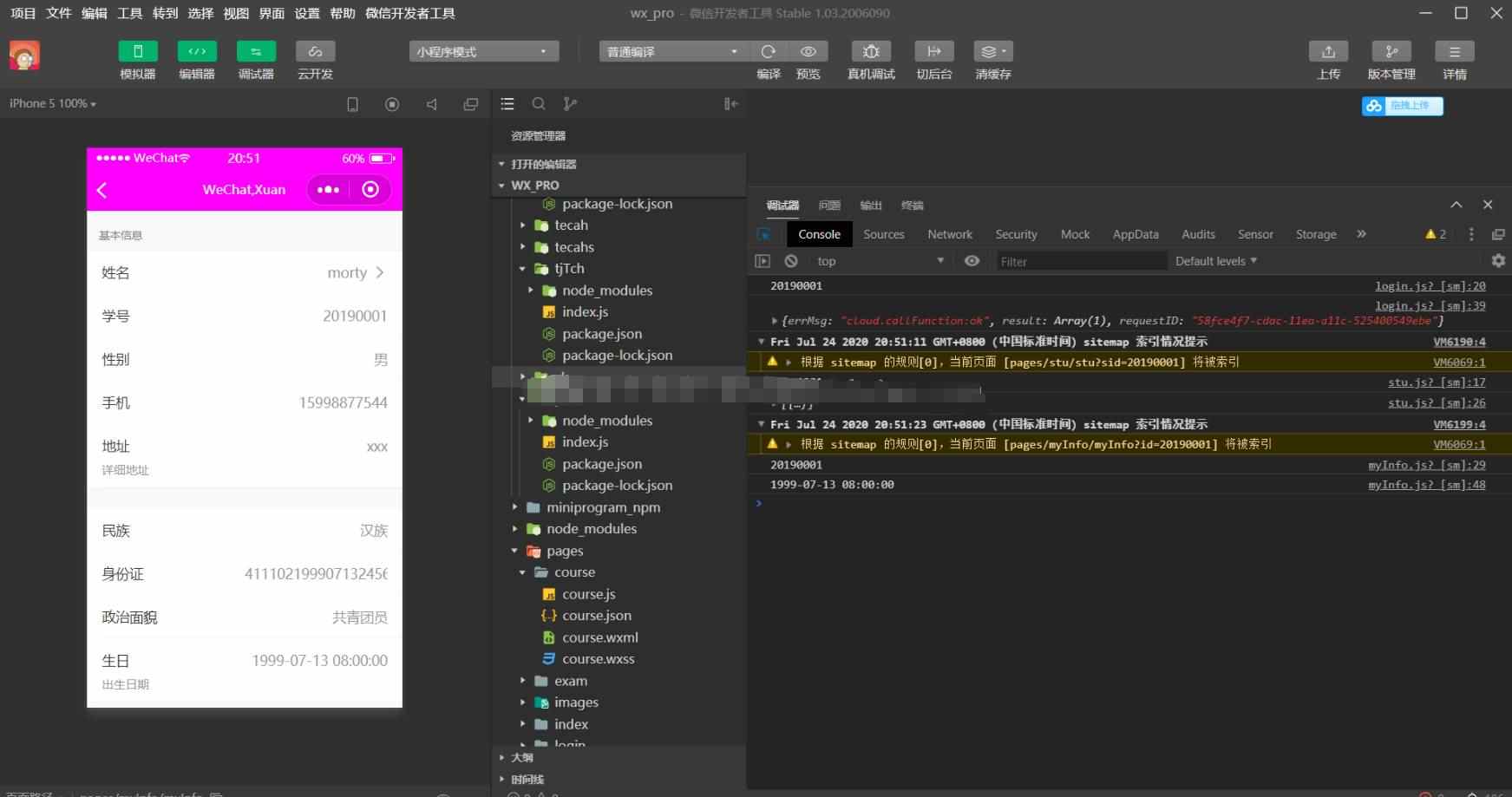Click the console Filter input field
This screenshot has width=1512, height=797.
[1080, 261]
